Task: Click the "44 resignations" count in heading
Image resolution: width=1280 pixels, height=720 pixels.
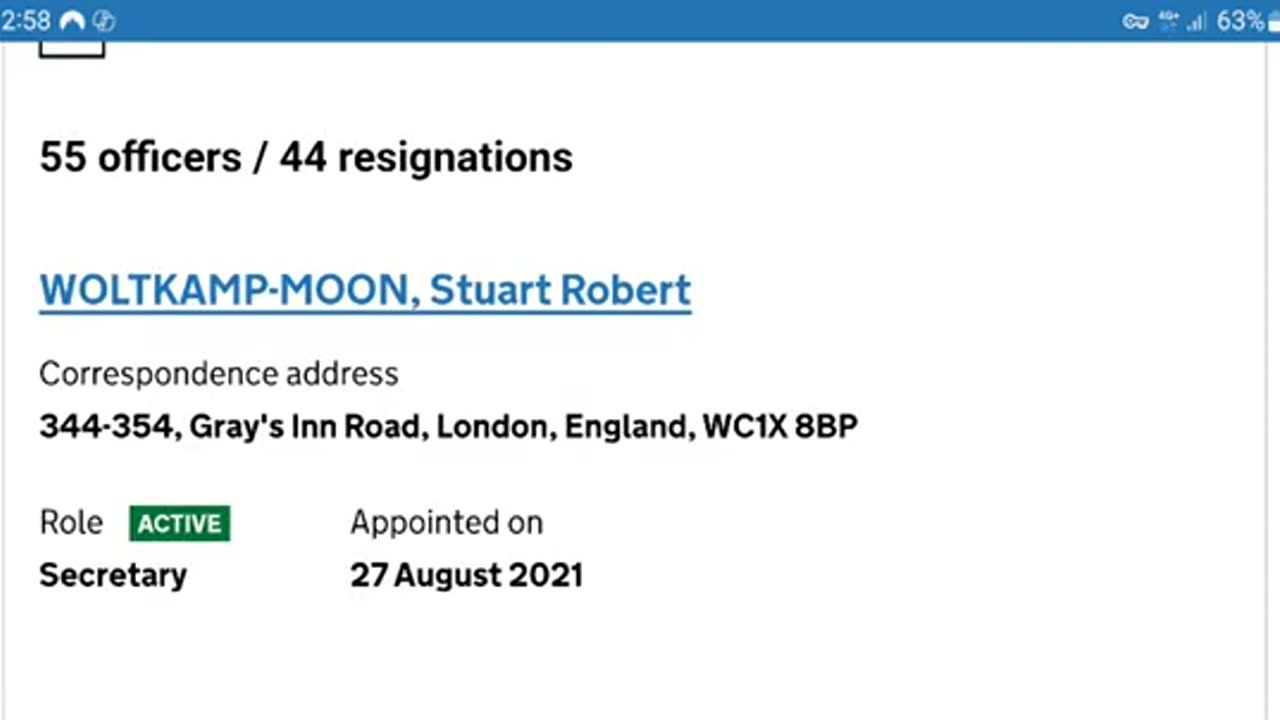Action: 426,157
